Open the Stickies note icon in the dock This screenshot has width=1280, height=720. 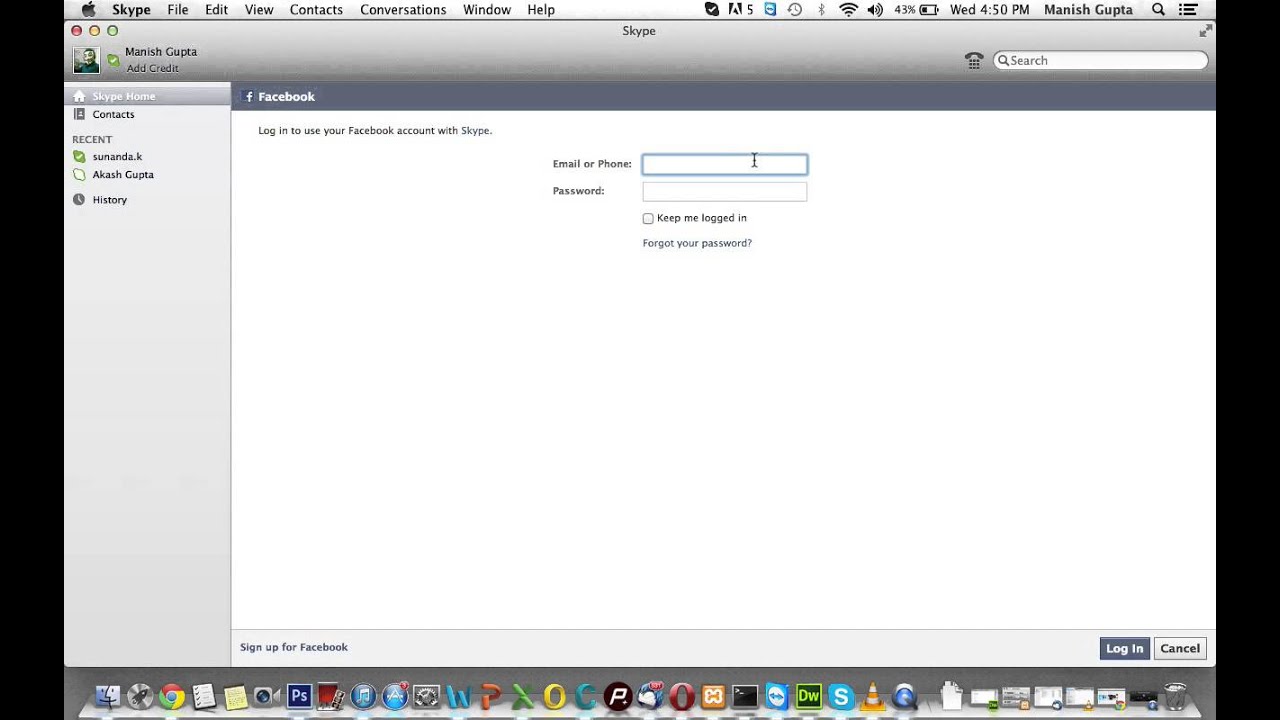coord(236,697)
